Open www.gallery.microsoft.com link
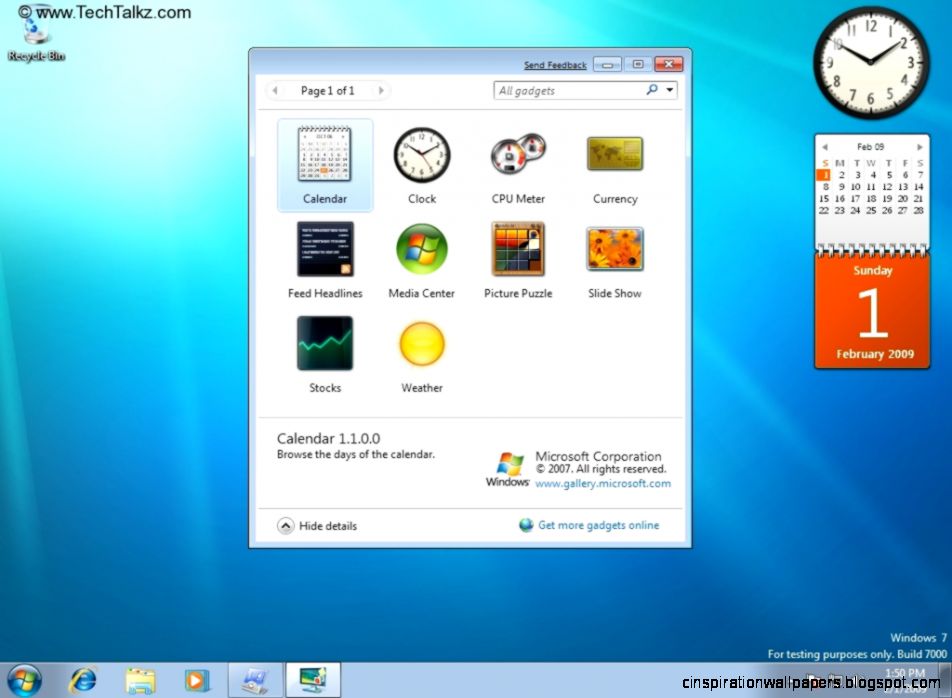Screen dimensions: 952x698 pos(602,483)
